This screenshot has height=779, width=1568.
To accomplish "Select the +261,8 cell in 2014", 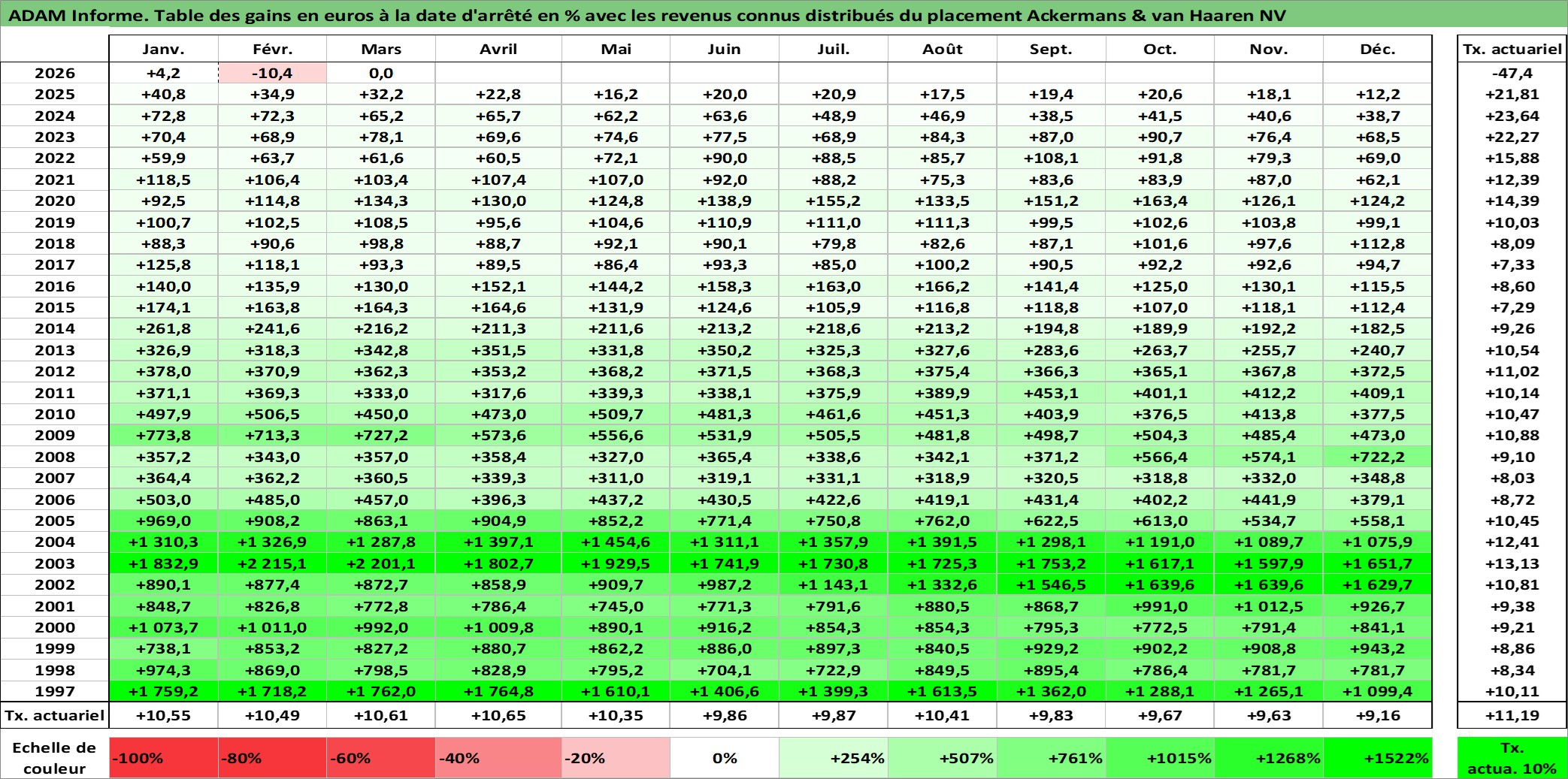I will (164, 328).
